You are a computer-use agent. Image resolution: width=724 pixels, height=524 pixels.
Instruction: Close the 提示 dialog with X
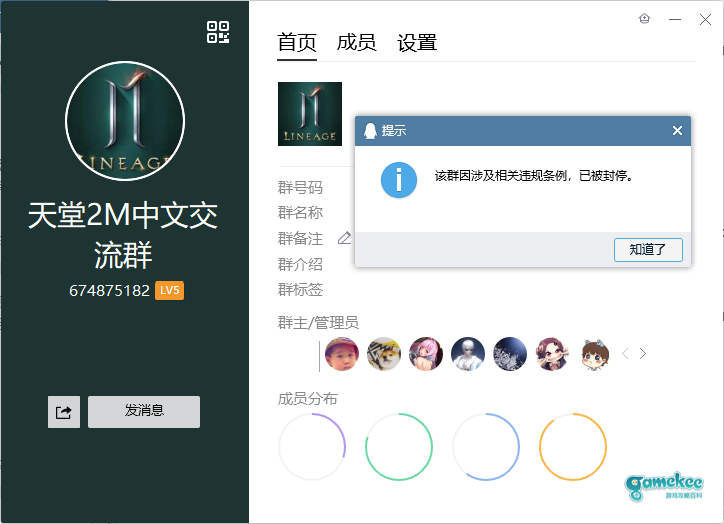[677, 131]
